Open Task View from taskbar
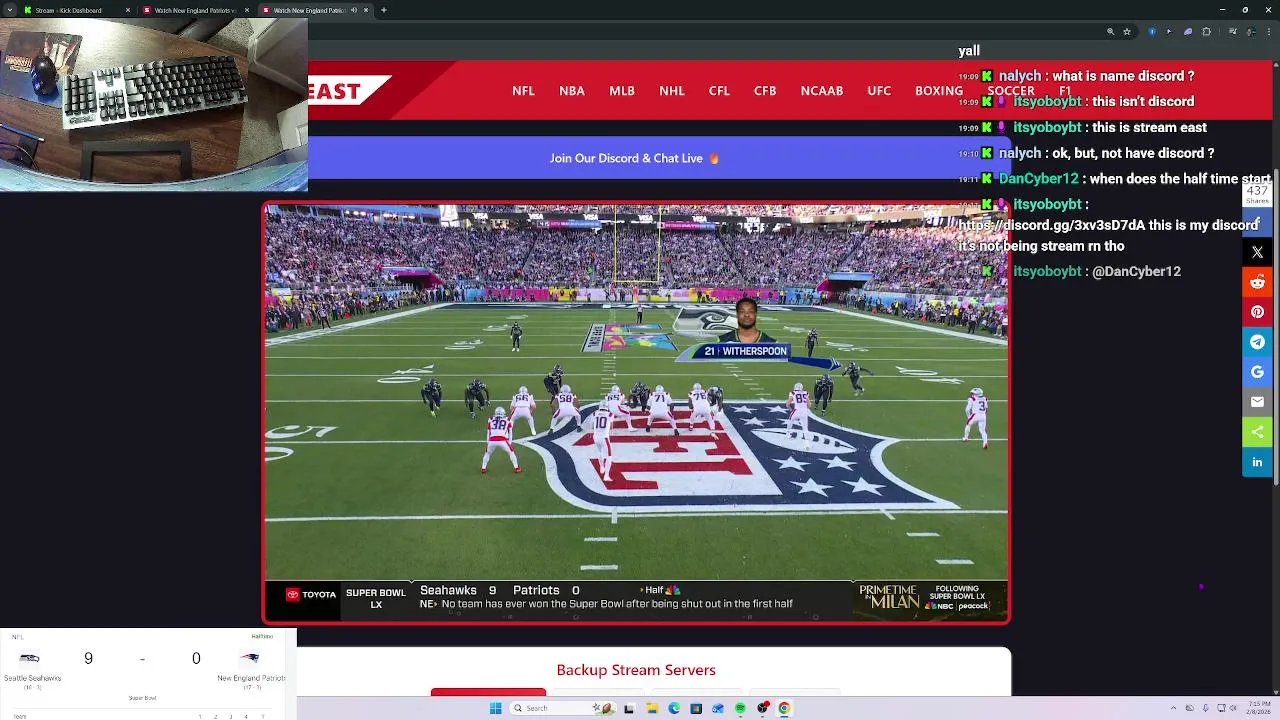Viewport: 1280px width, 720px height. click(x=629, y=708)
